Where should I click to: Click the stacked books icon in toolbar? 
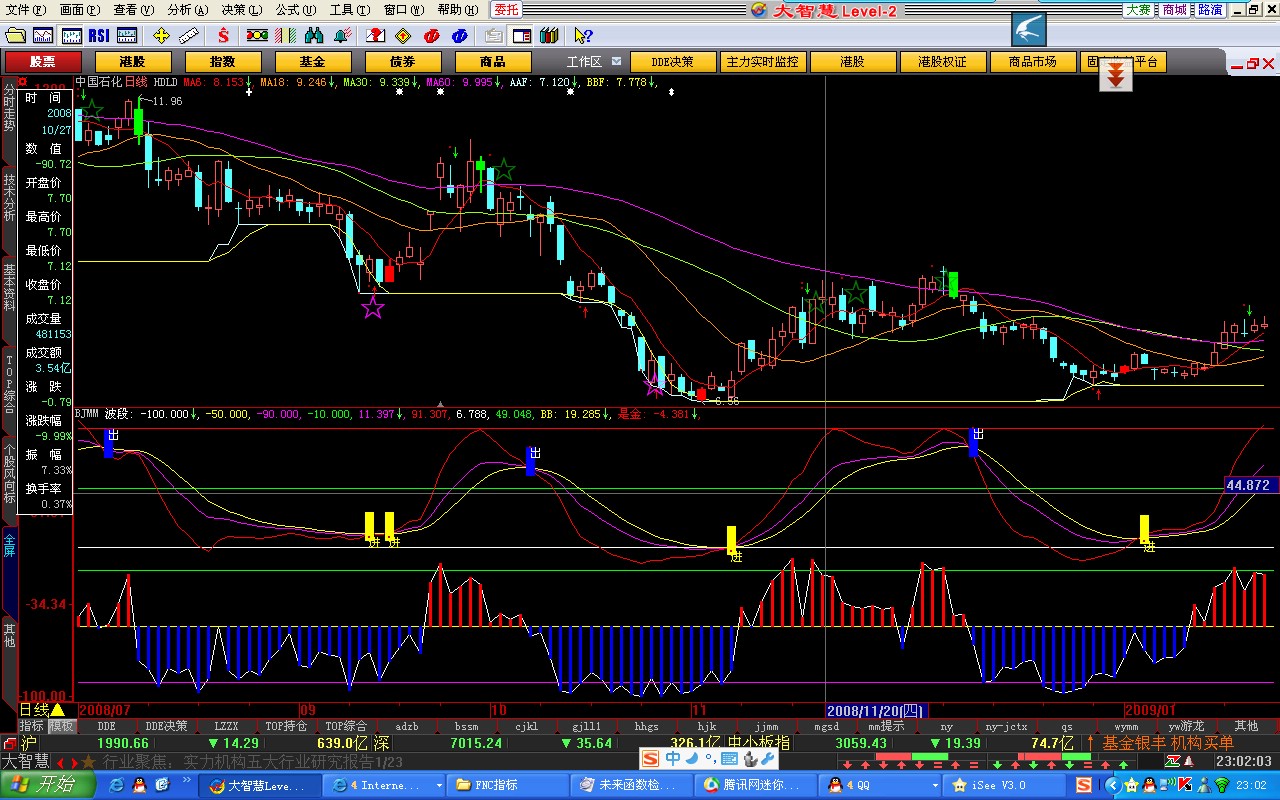pyautogui.click(x=549, y=36)
